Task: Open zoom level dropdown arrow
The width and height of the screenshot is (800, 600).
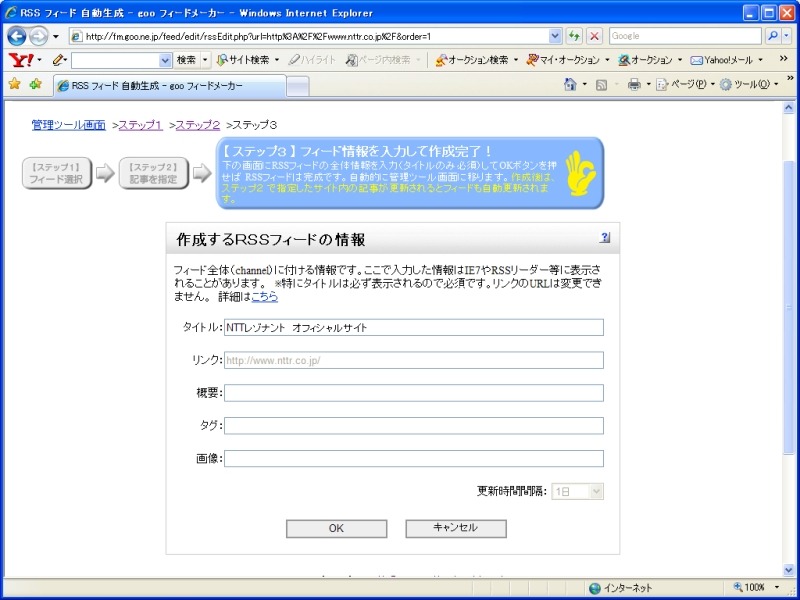Action: coord(777,588)
